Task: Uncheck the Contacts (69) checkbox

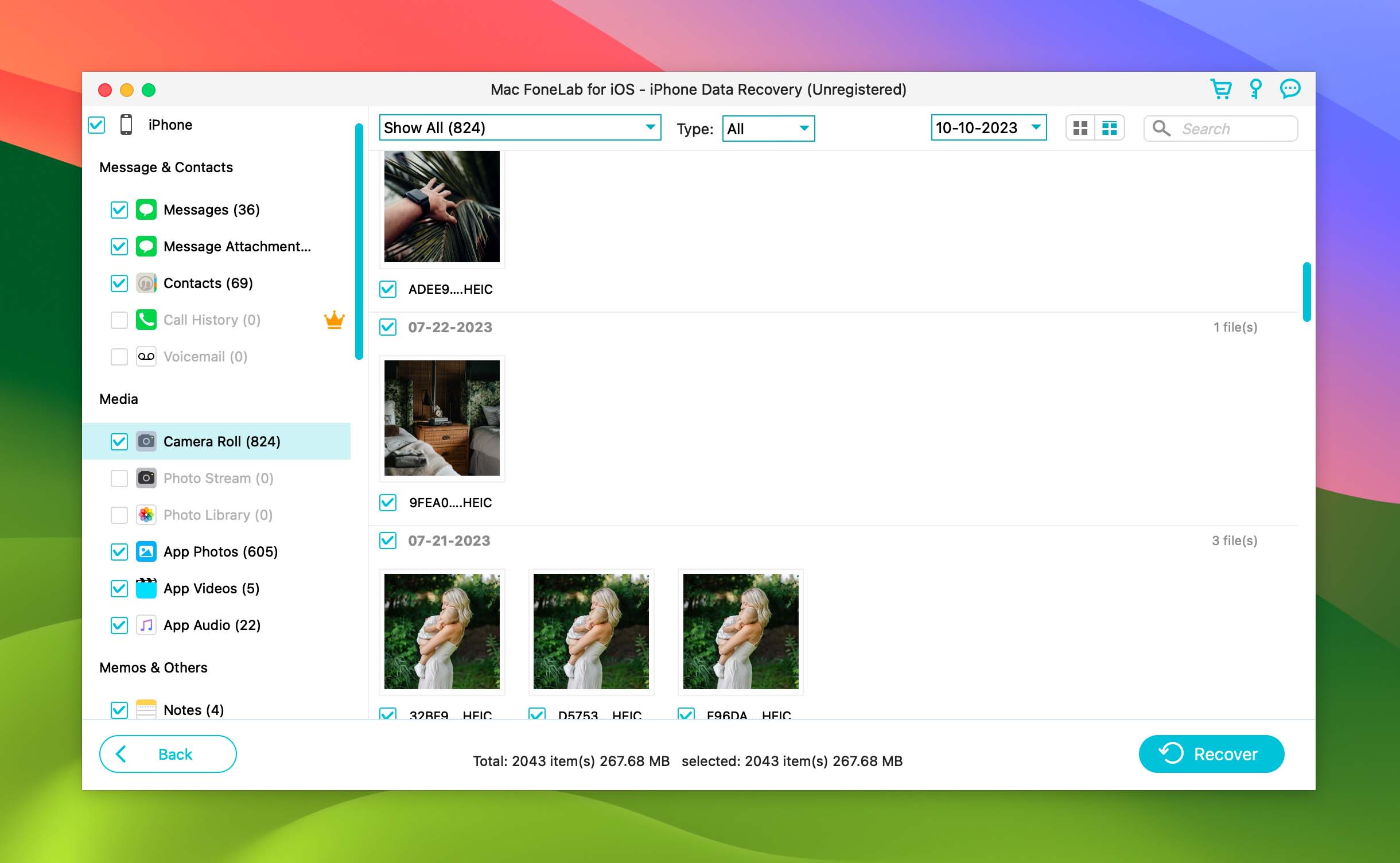Action: click(119, 283)
